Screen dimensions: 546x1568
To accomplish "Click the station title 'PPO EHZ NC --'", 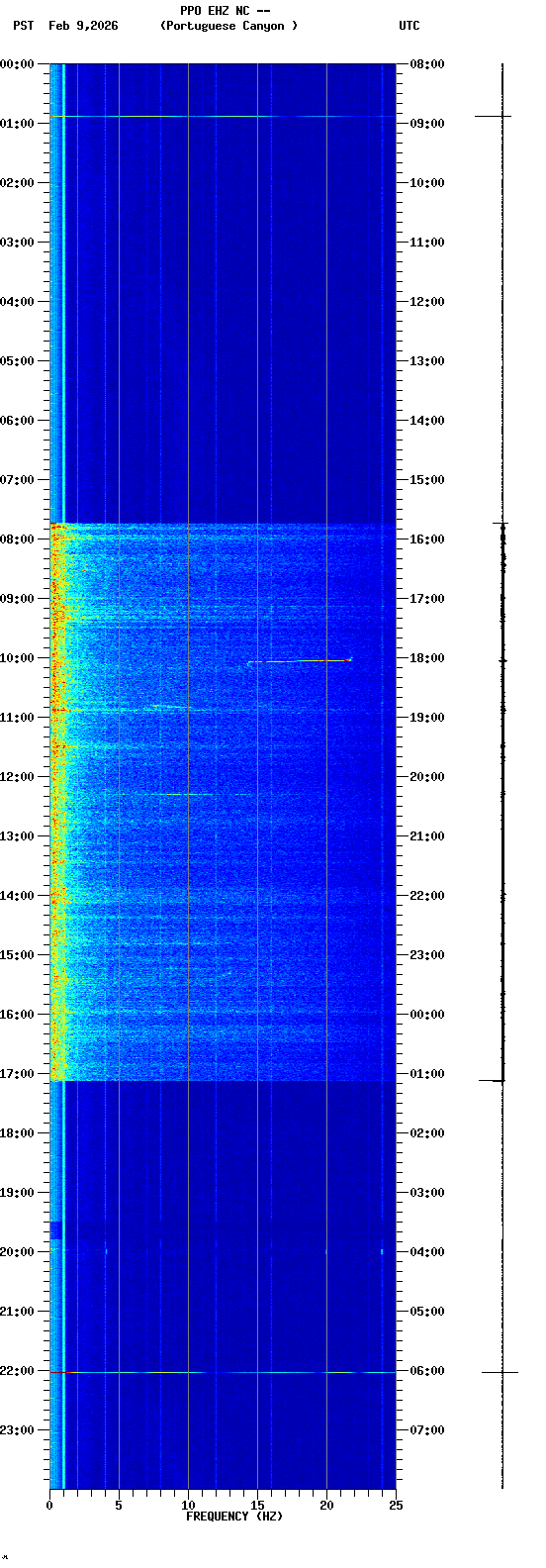I will click(x=226, y=11).
